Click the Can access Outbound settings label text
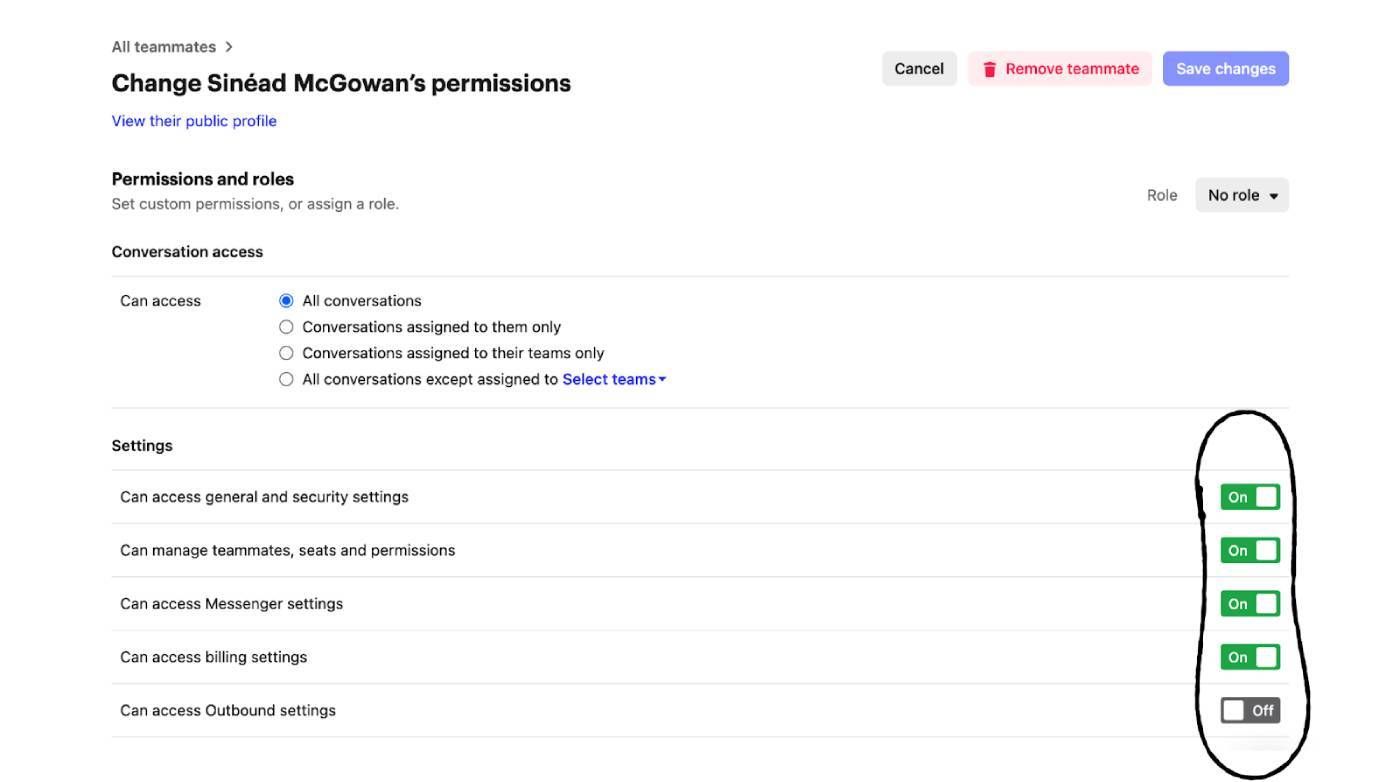Image resolution: width=1400 pixels, height=782 pixels. click(228, 710)
